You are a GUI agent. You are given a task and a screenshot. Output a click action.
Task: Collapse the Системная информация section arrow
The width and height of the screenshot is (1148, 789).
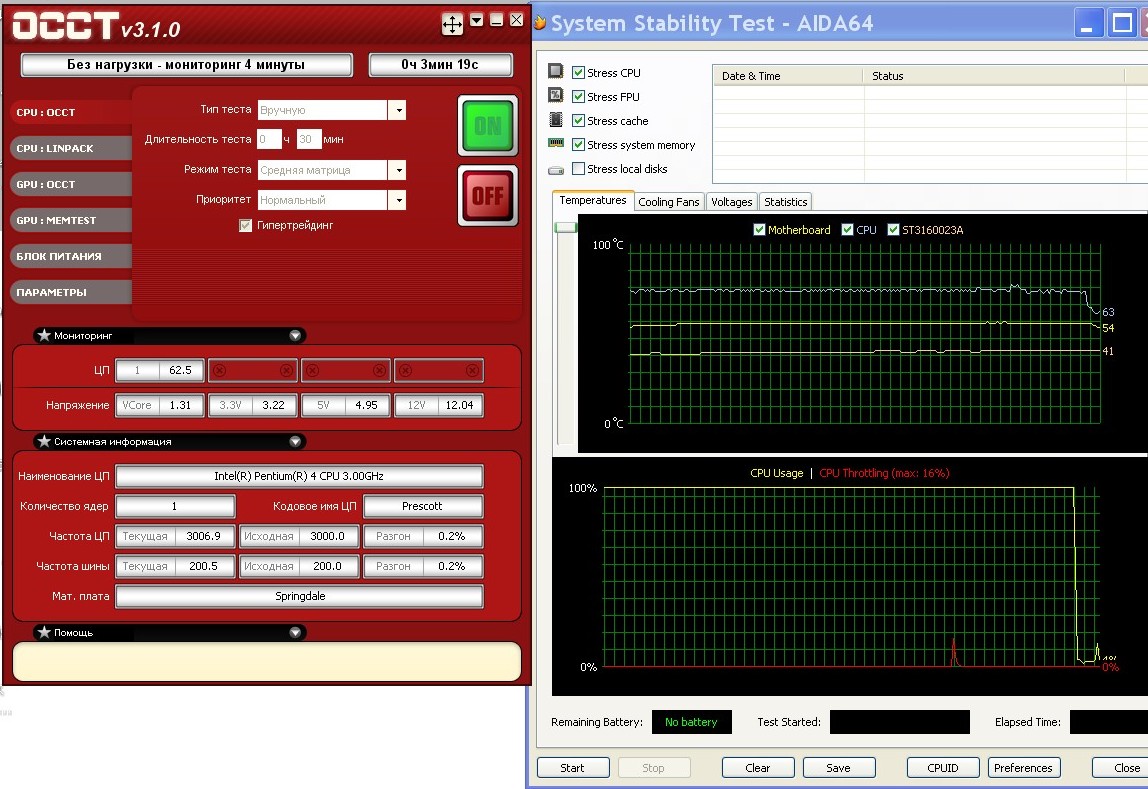[295, 441]
